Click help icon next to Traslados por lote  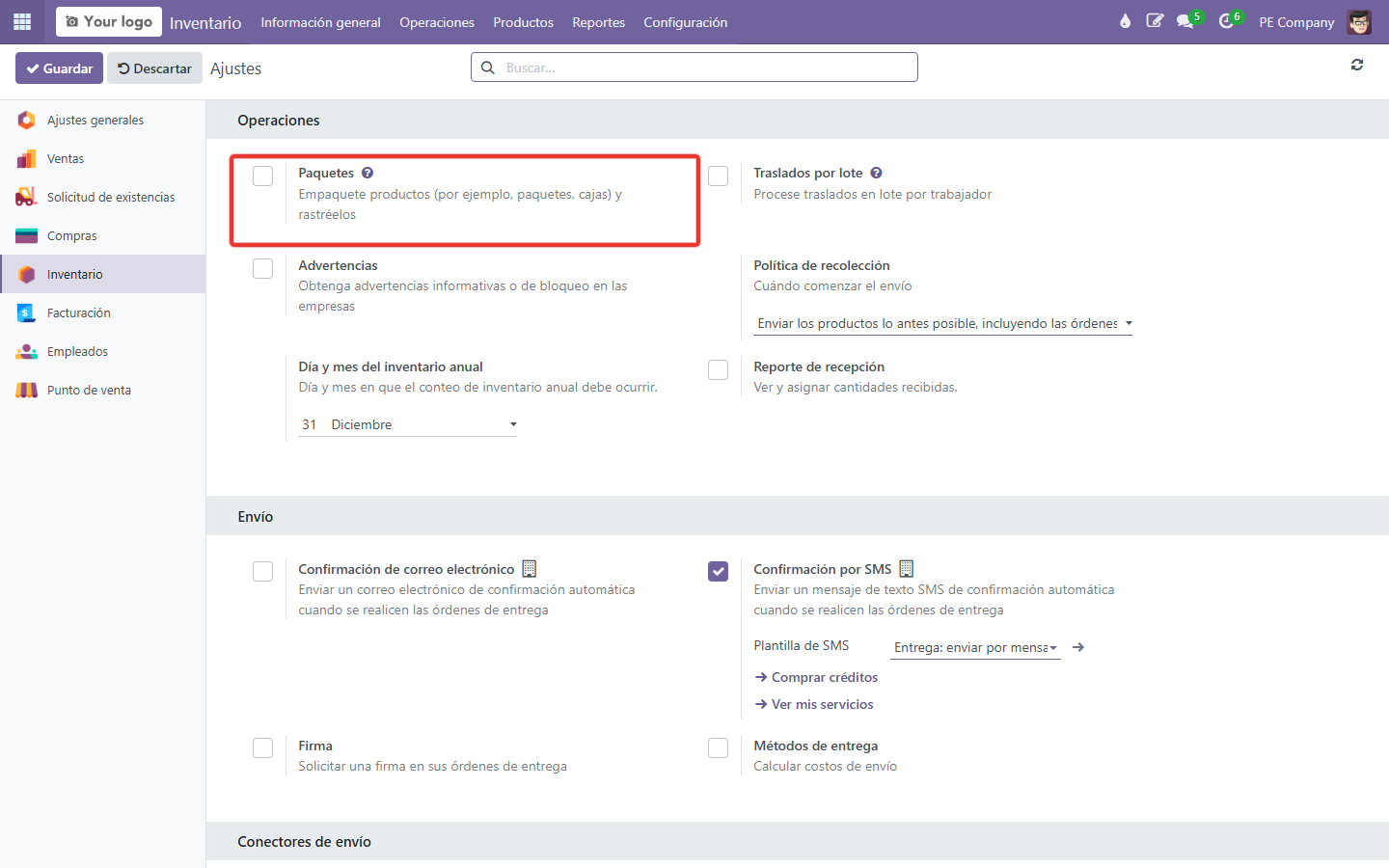(876, 173)
